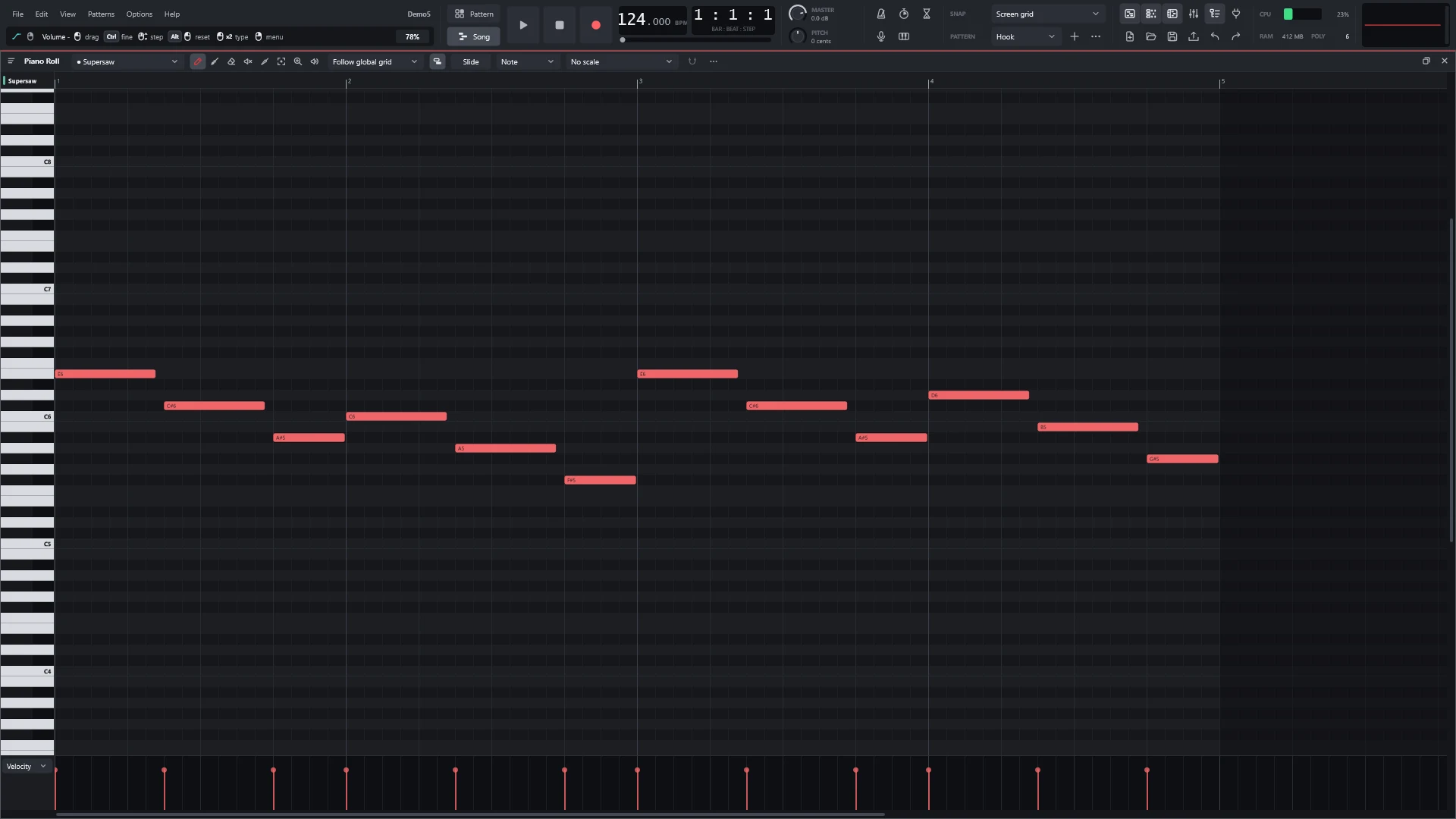Choose the eraser delete tool

(231, 61)
